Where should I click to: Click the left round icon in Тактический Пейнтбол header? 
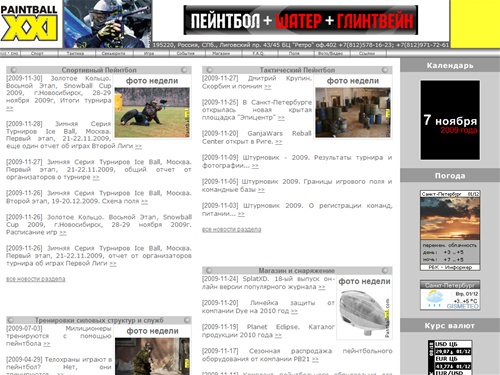[209, 70]
